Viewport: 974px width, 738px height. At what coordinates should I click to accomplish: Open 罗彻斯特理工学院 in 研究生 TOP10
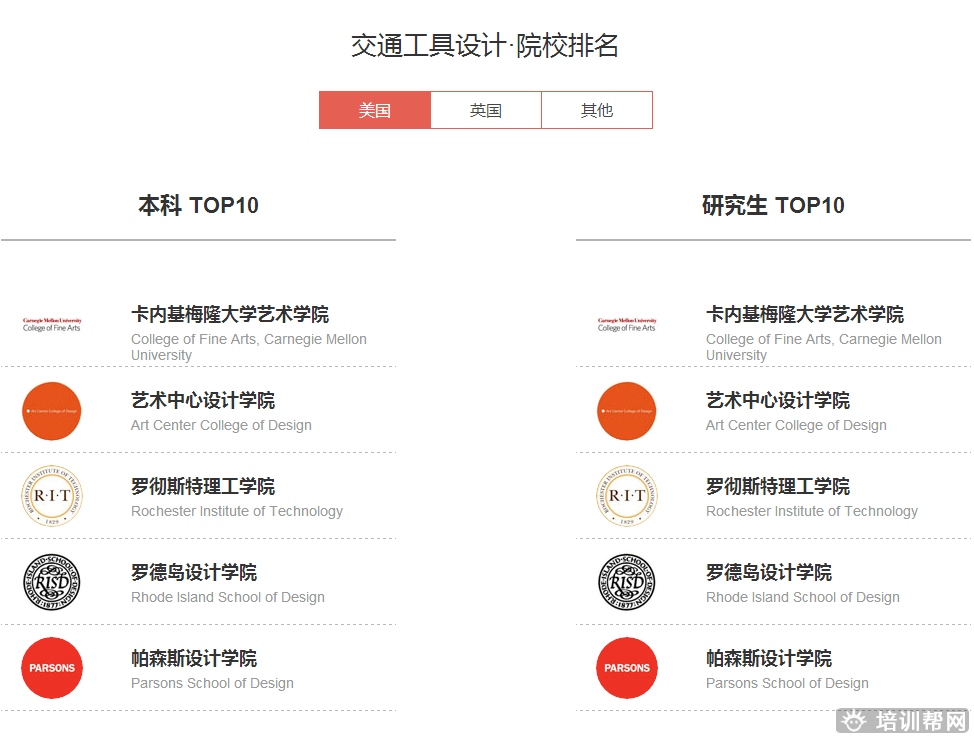coord(778,486)
